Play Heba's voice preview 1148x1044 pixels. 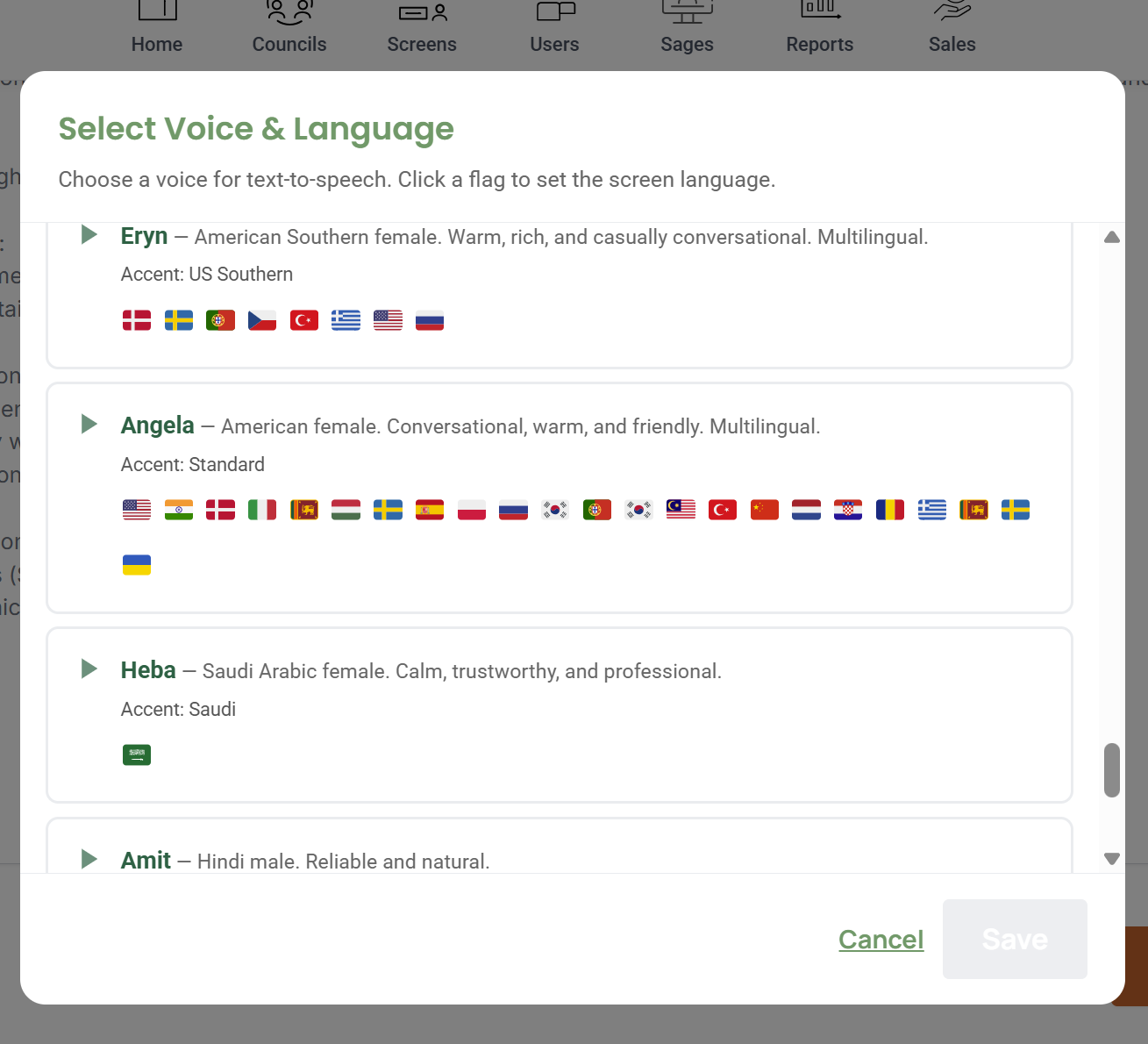tap(89, 669)
